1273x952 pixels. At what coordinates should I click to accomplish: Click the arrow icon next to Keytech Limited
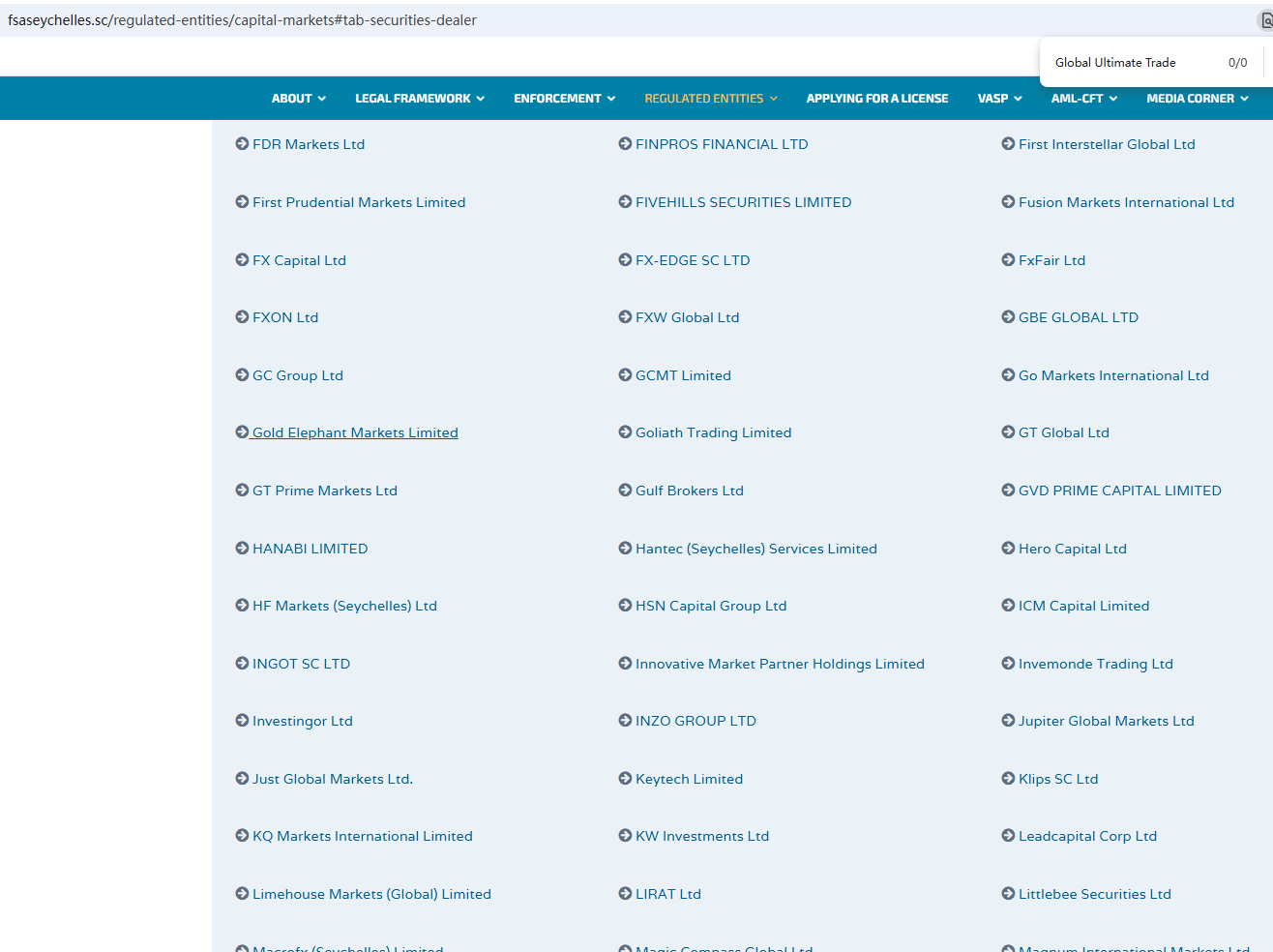[x=625, y=779]
